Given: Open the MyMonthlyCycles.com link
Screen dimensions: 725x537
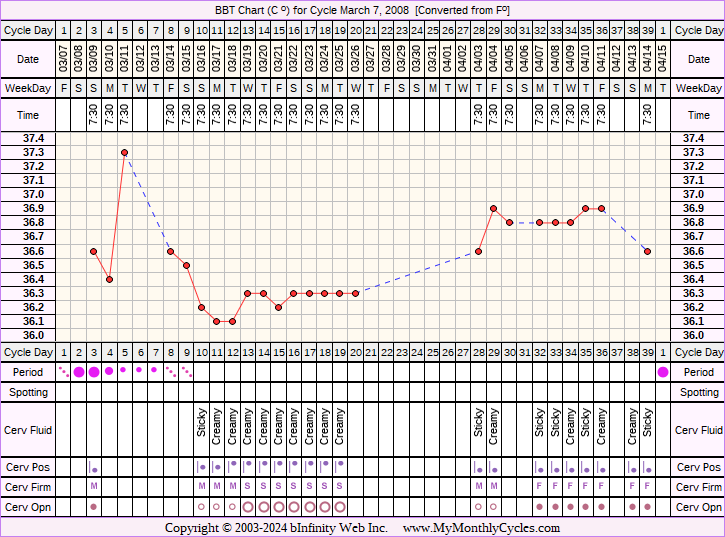Looking at the screenshot, I should 481,528.
